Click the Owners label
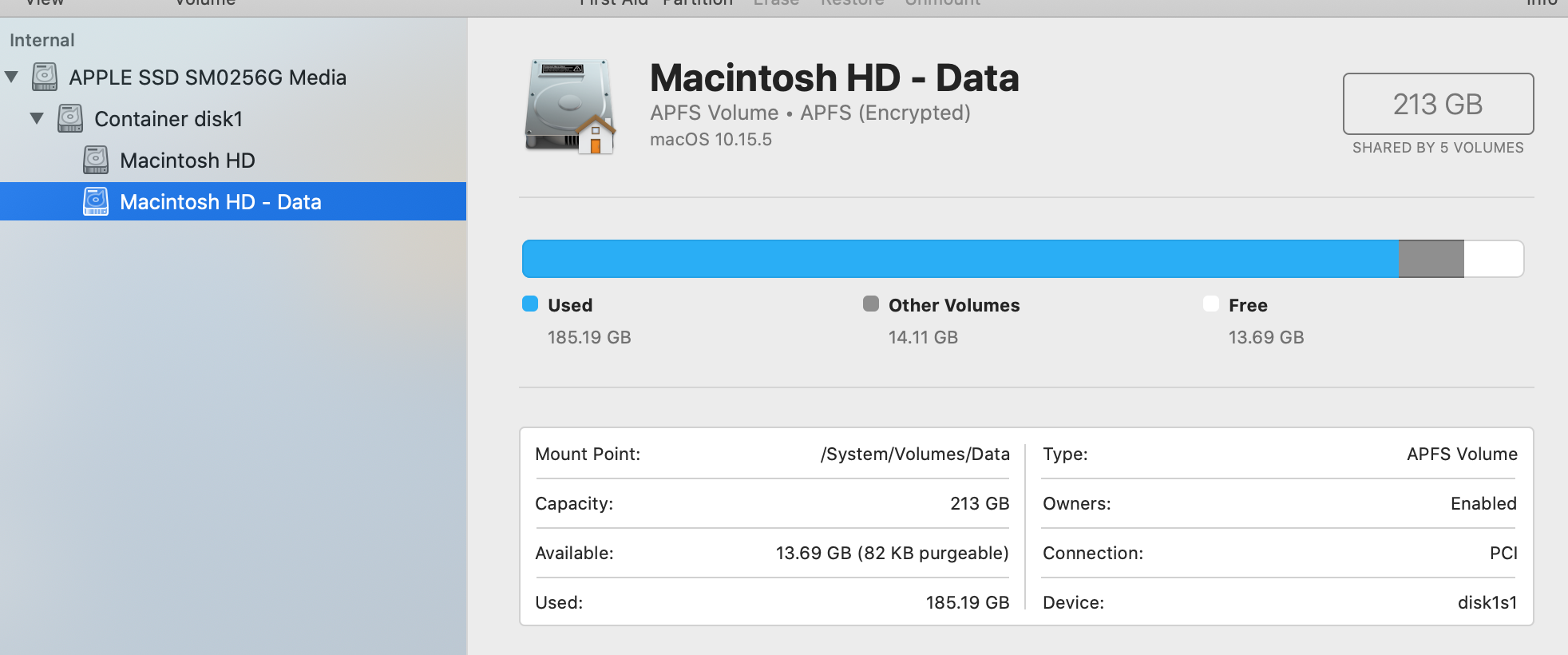Screen dimensions: 1568x655 pos(1076,503)
